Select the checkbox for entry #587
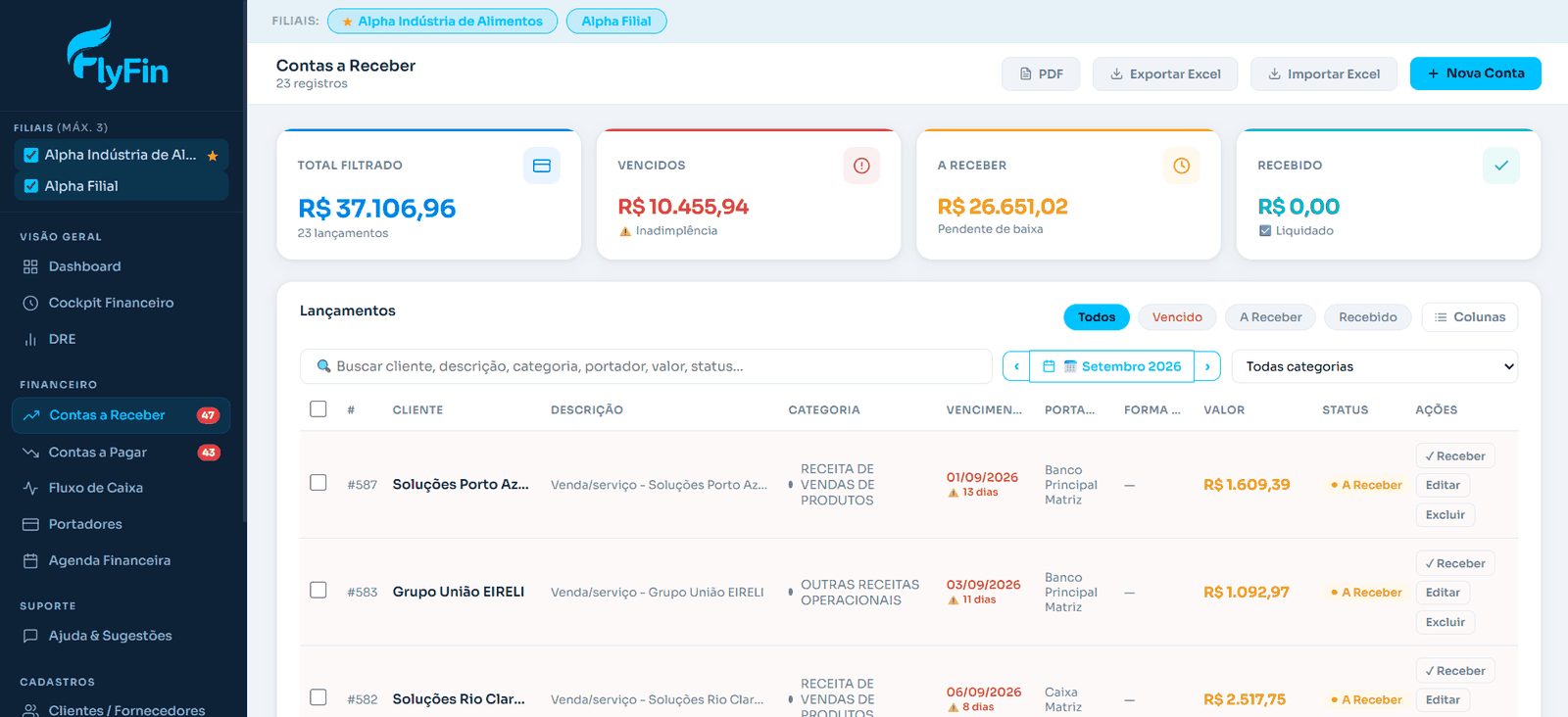1568x717 pixels. coord(318,483)
